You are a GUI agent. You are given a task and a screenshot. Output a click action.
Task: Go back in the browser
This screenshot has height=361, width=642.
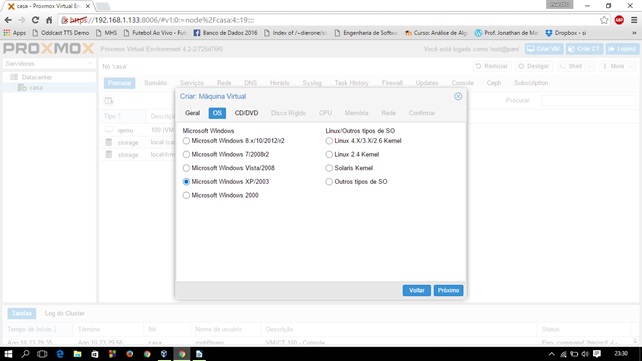[8, 20]
